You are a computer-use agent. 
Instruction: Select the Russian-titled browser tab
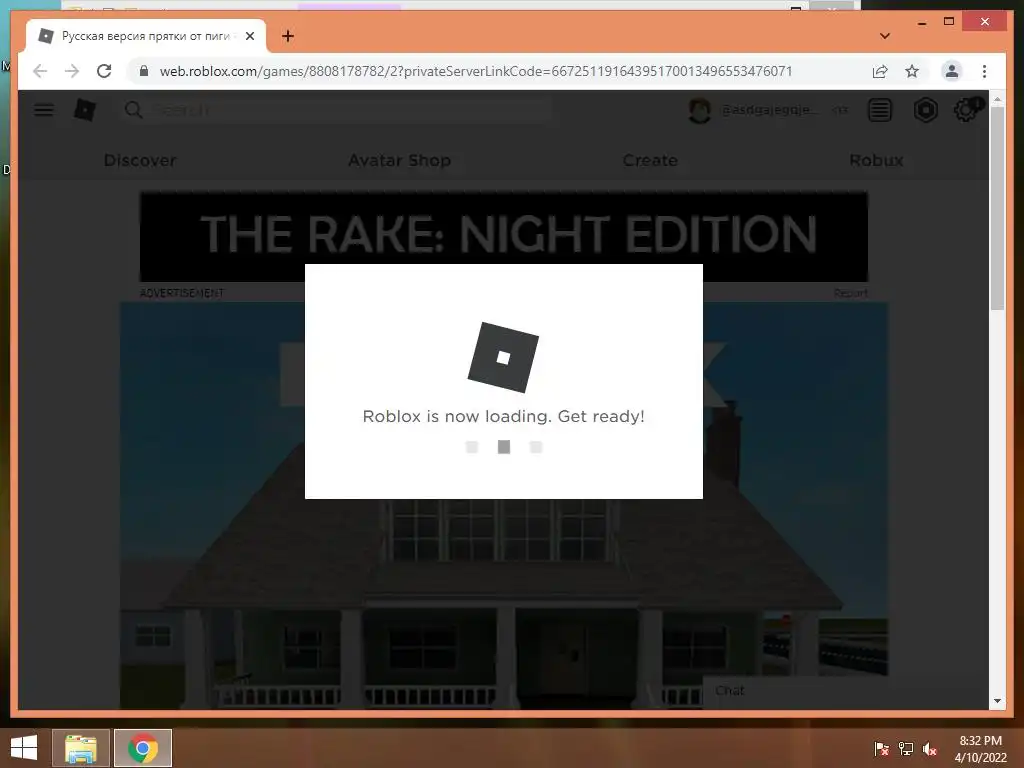(146, 36)
